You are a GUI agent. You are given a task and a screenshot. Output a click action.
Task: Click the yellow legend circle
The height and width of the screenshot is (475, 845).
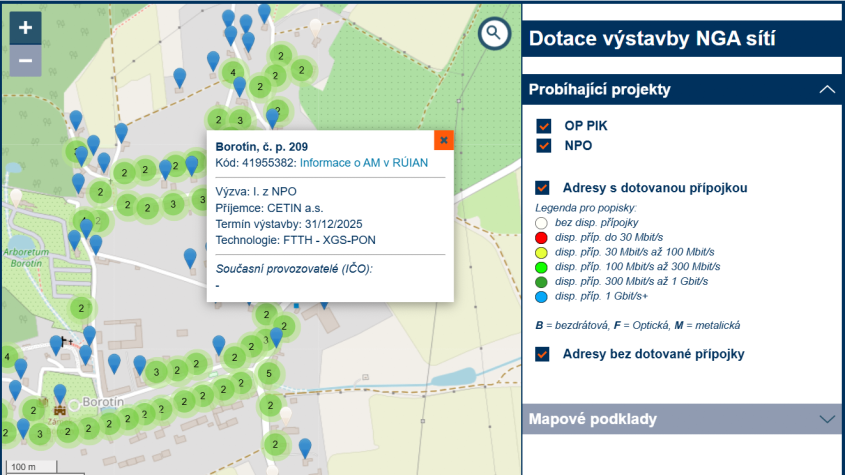pos(541,252)
